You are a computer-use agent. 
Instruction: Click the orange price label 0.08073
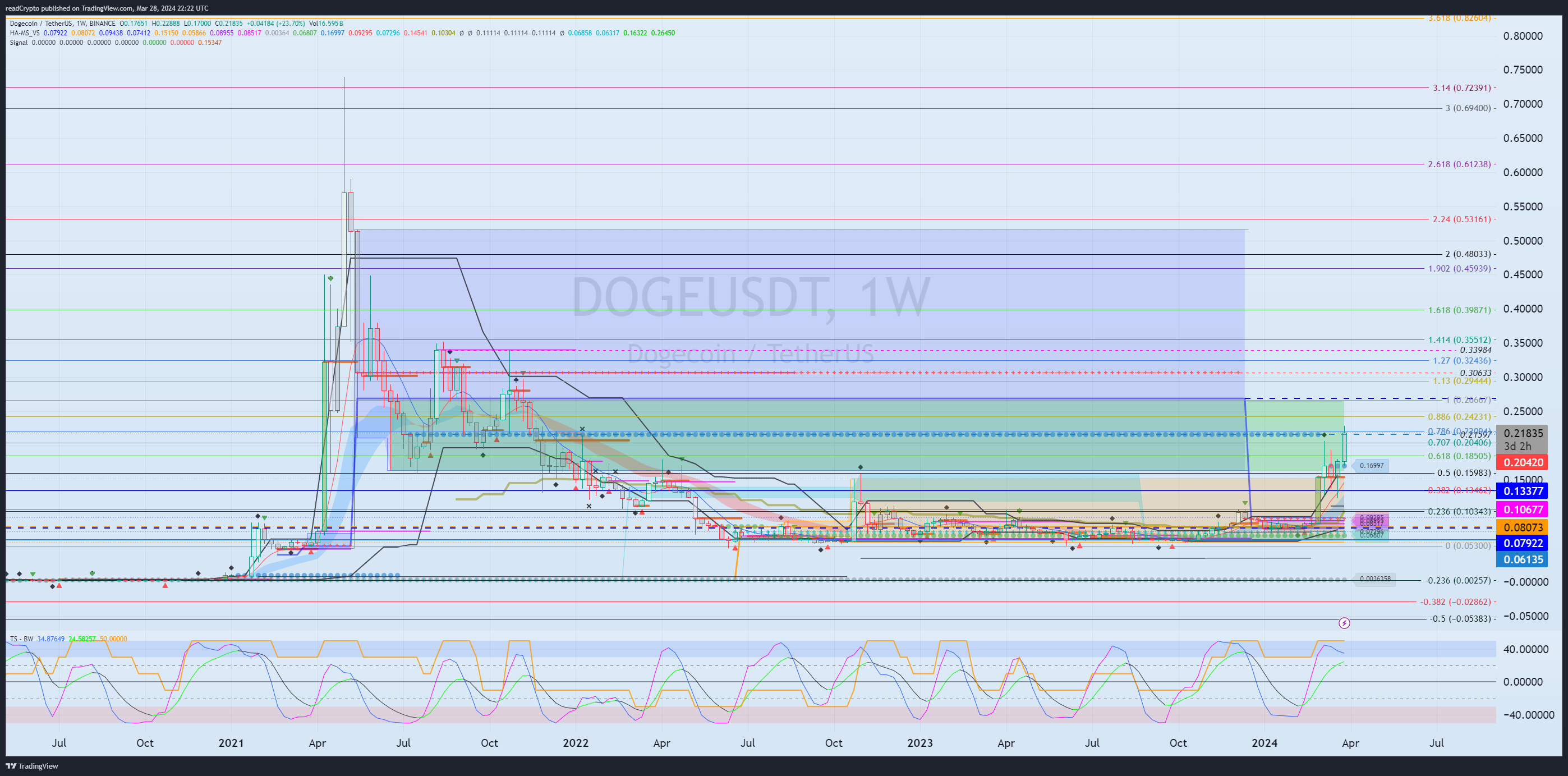1523,527
